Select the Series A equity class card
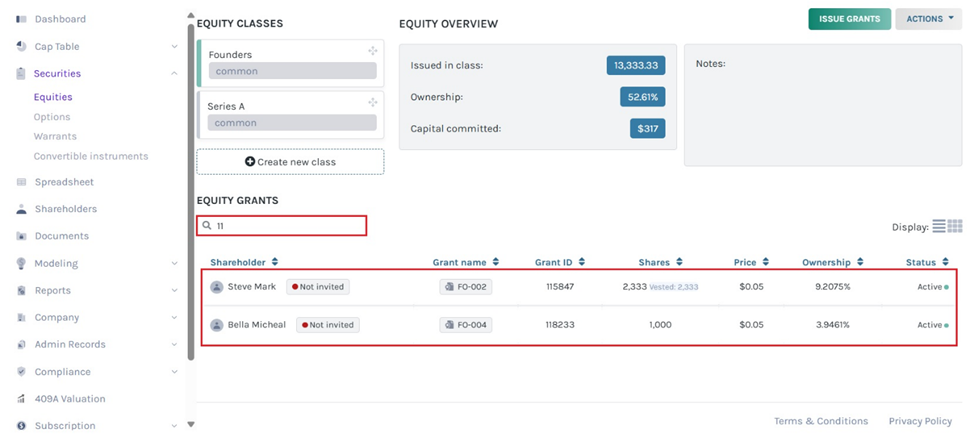The width and height of the screenshot is (974, 446). (290, 115)
